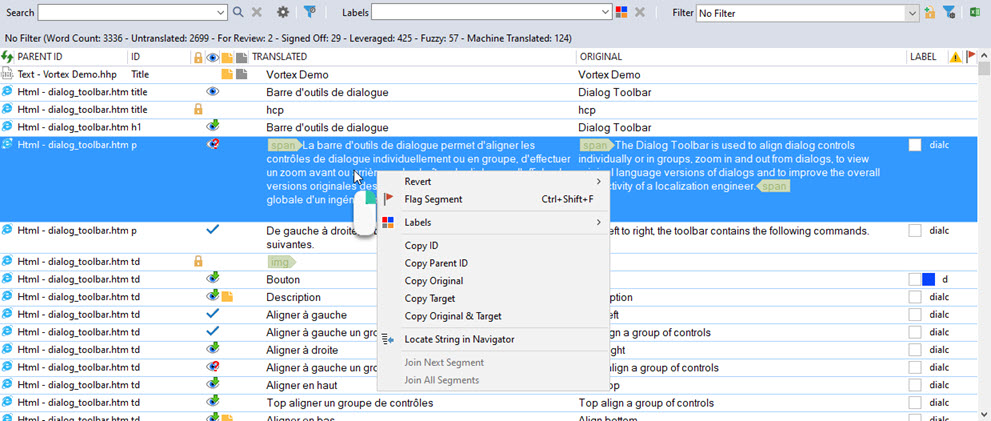The width and height of the screenshot is (991, 421).
Task: Click the search magnifier icon
Action: pos(237,13)
